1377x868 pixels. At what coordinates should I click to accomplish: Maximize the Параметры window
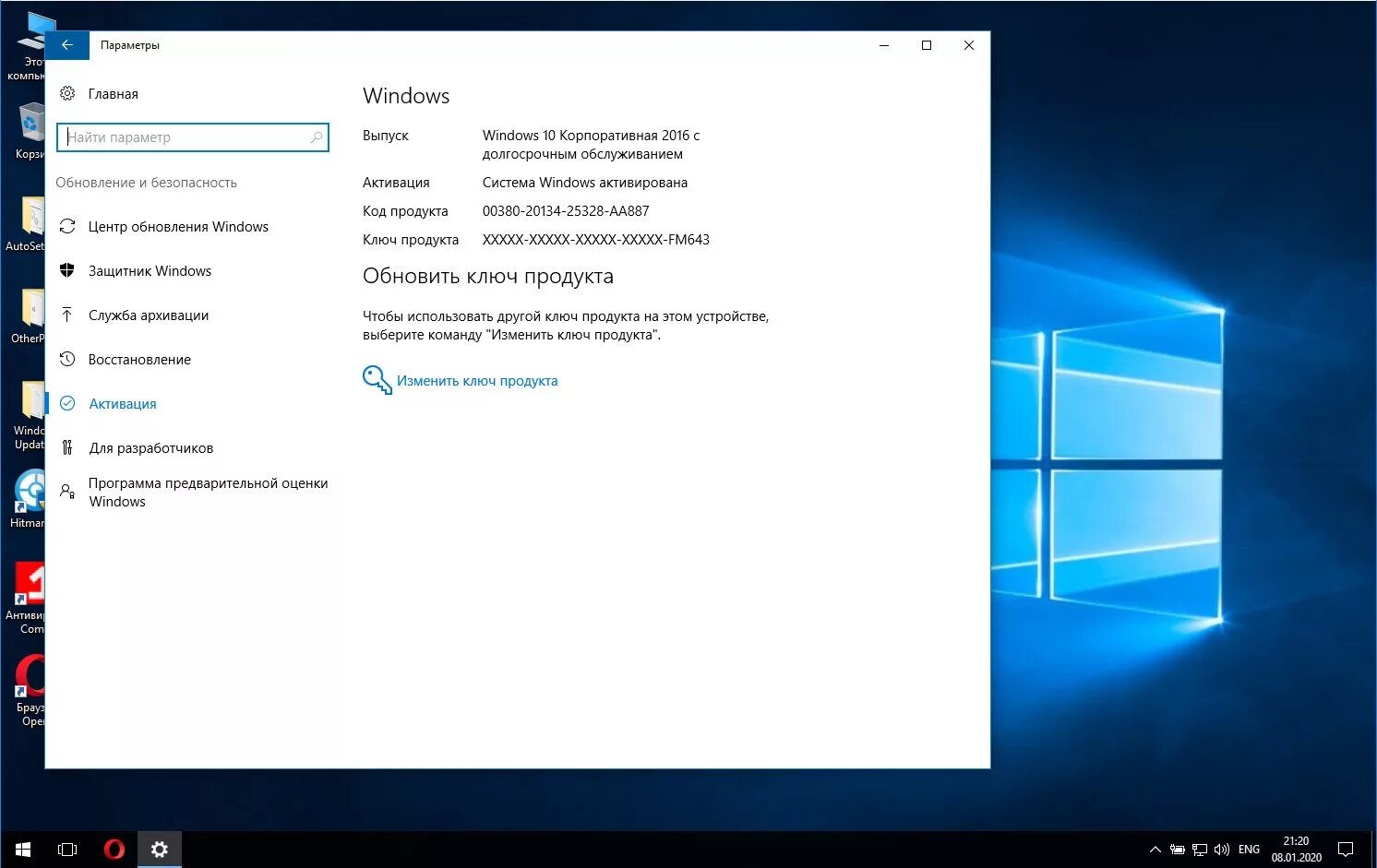pyautogui.click(x=927, y=45)
